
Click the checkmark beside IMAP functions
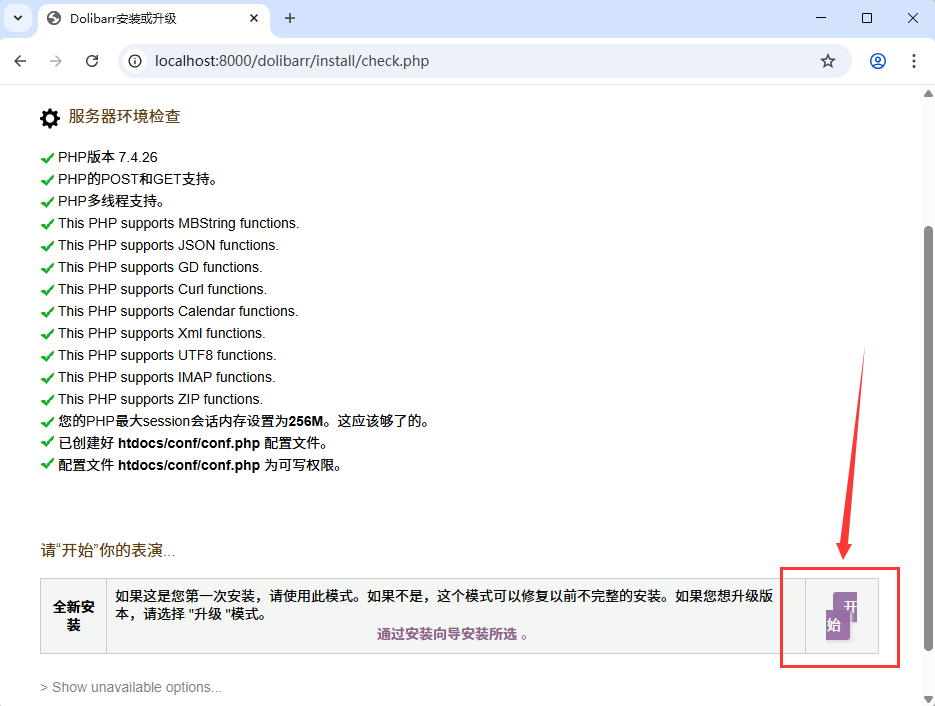48,379
